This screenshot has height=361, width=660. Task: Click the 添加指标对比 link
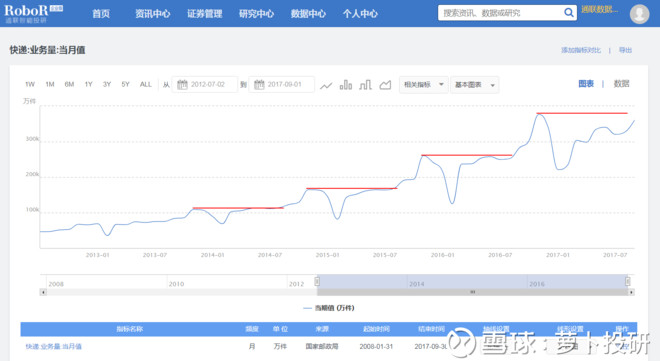[581, 50]
